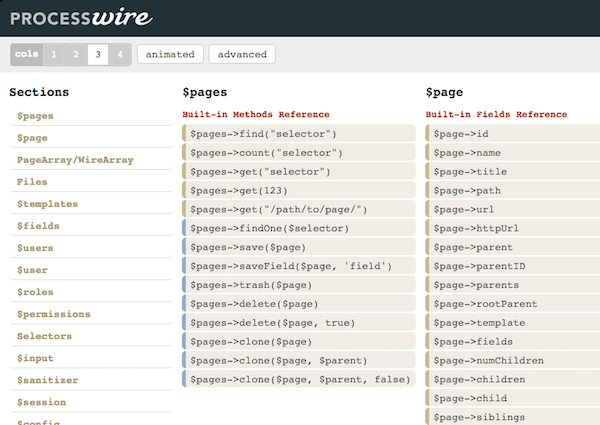This screenshot has width=600, height=425.
Task: Expand $pages->get("/path/to/page/") entry
Action: (299, 210)
